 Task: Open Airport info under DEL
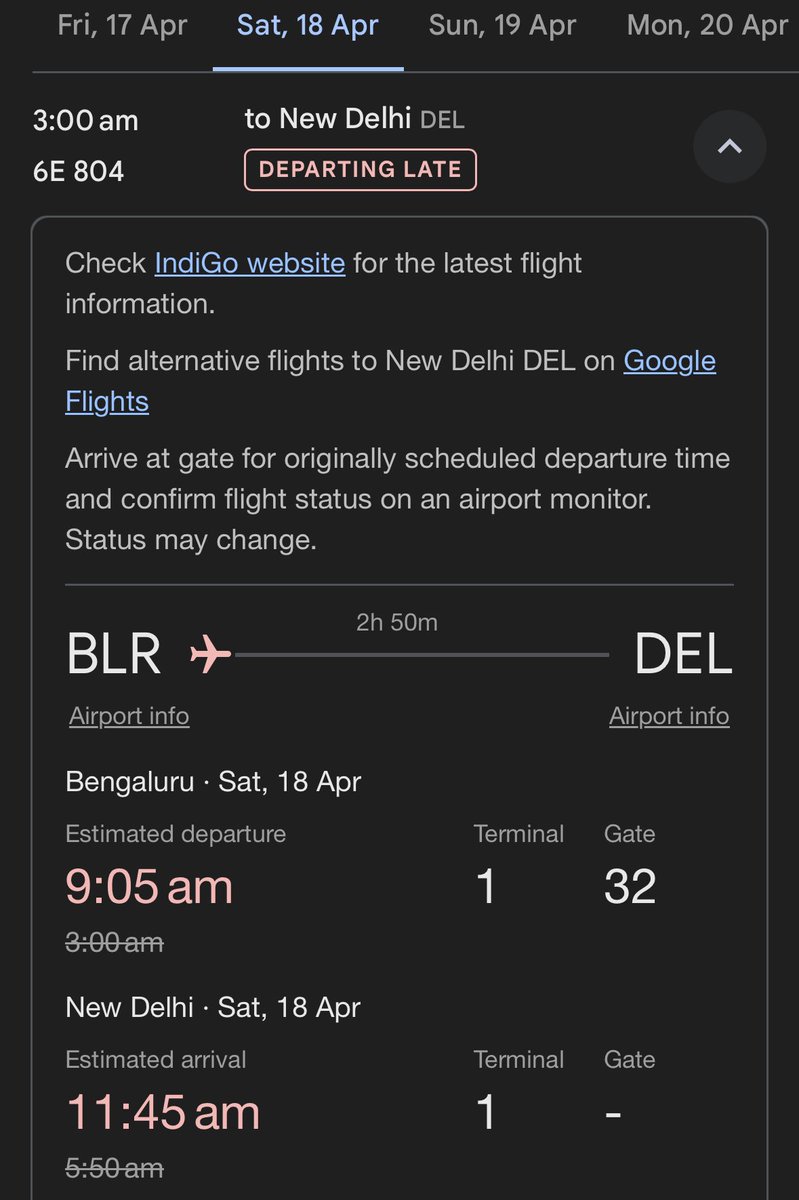click(669, 716)
